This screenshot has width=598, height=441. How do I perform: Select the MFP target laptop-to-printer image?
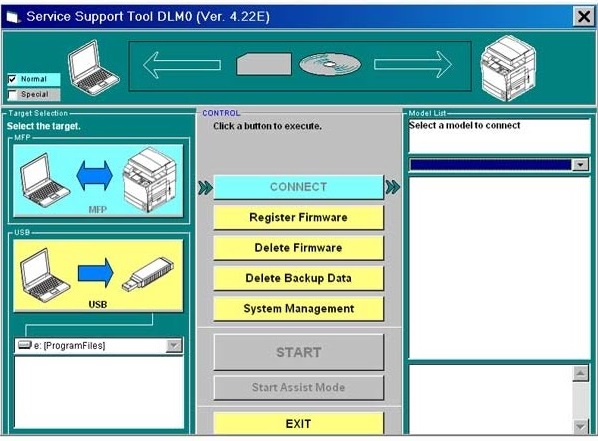[98, 181]
